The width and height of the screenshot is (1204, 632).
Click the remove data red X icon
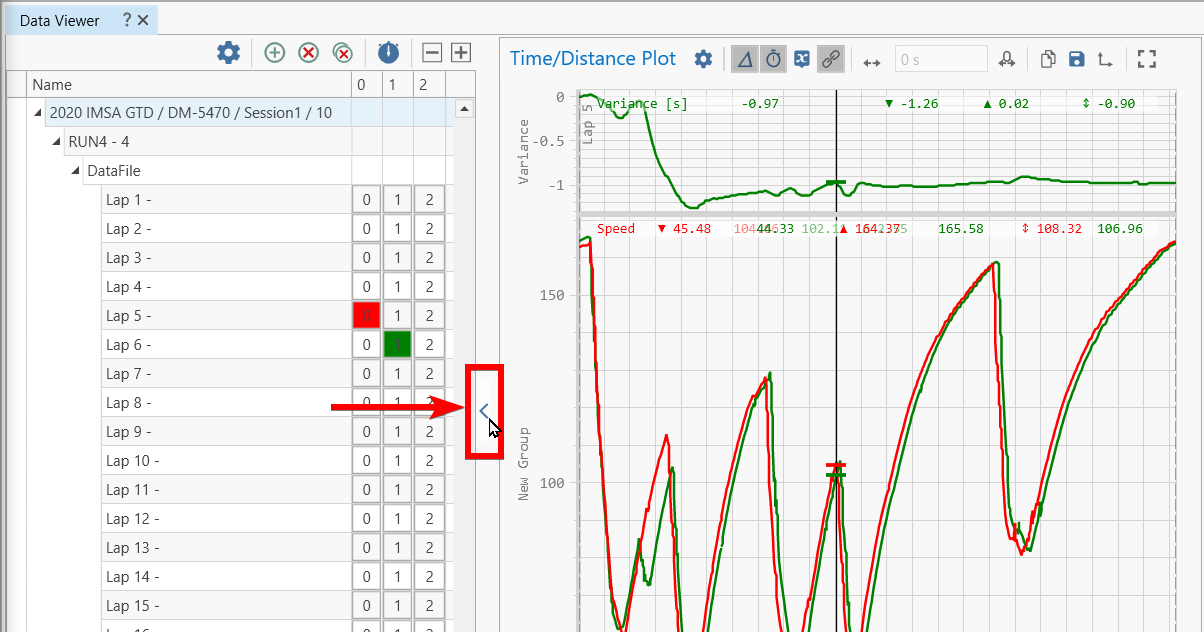click(309, 52)
